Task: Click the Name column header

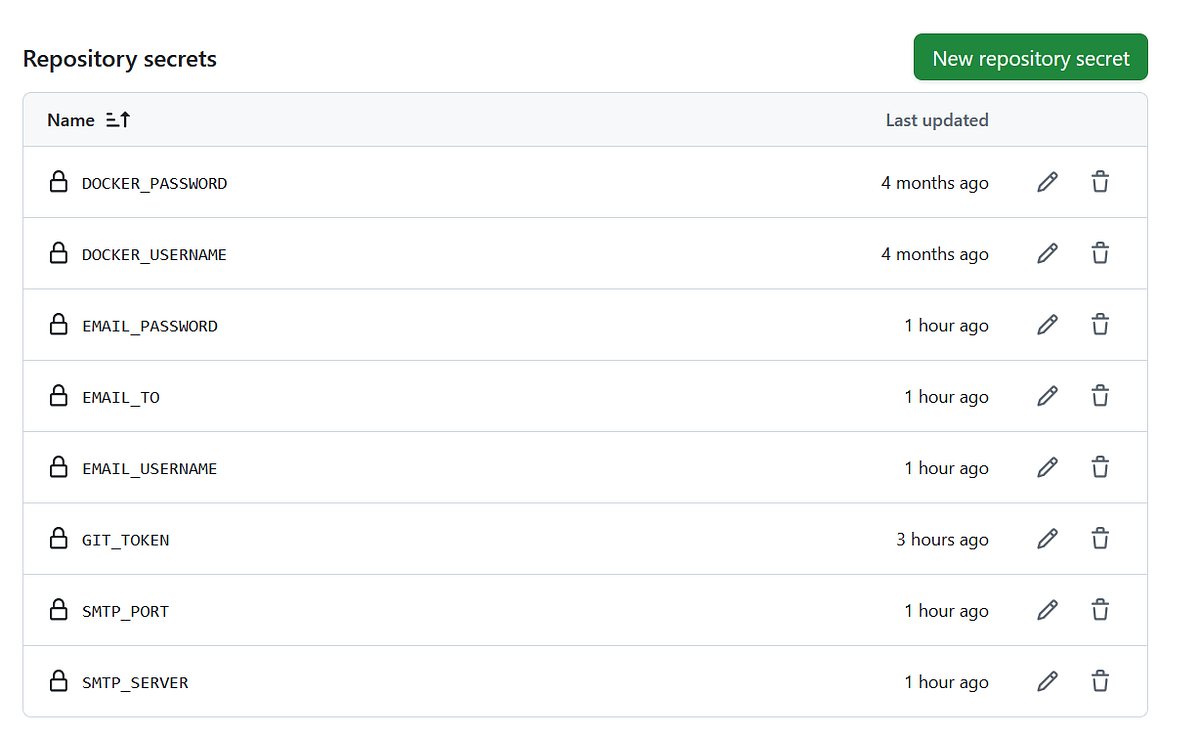Action: [x=70, y=119]
